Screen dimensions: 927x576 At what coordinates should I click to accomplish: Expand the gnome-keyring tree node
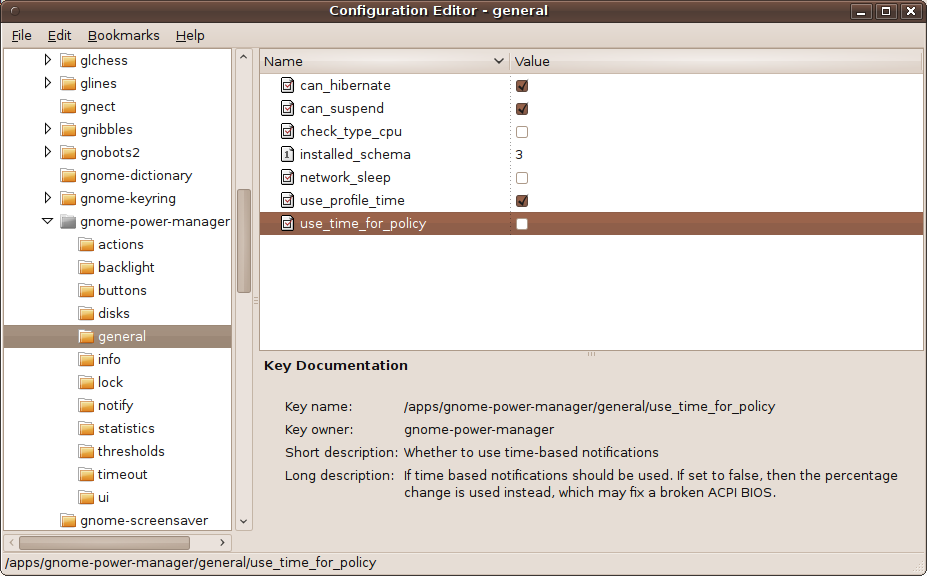click(x=48, y=198)
